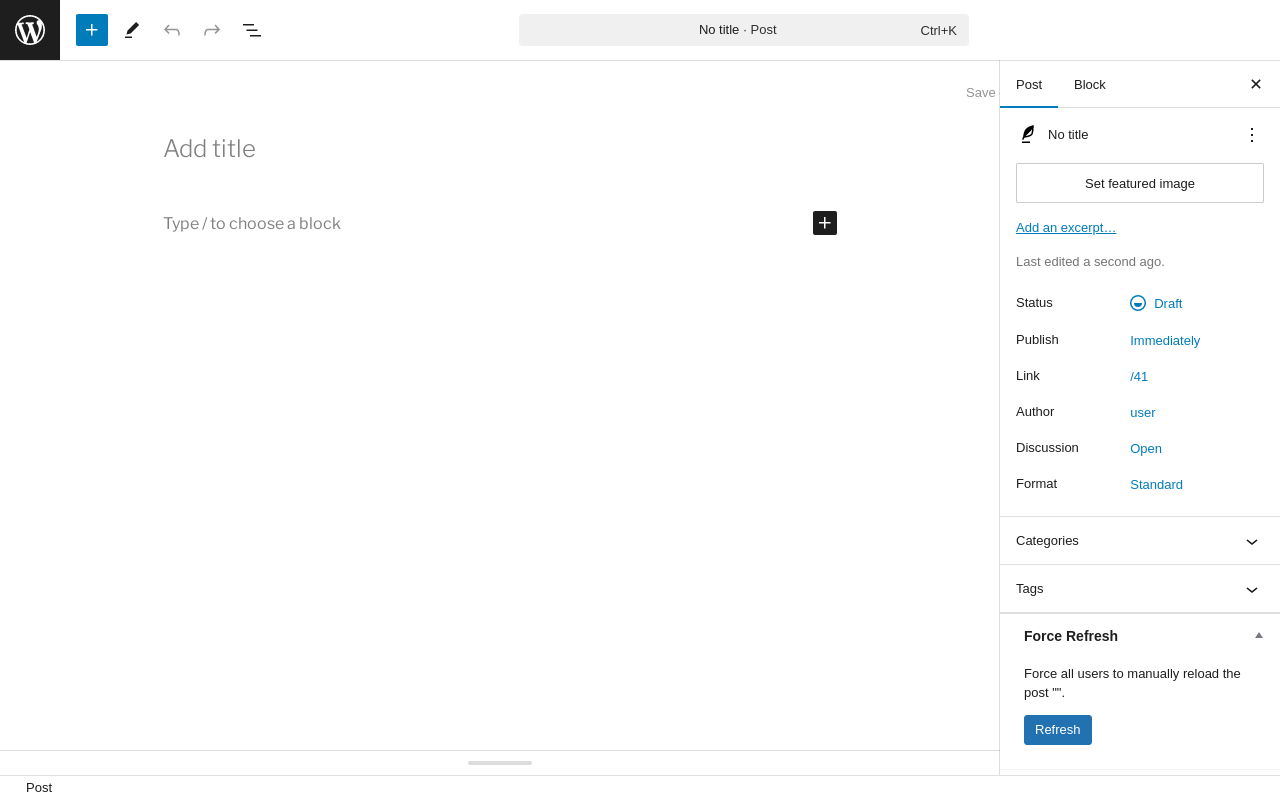Click the Post breadcrumb in the footer
1280x800 pixels.
[39, 788]
